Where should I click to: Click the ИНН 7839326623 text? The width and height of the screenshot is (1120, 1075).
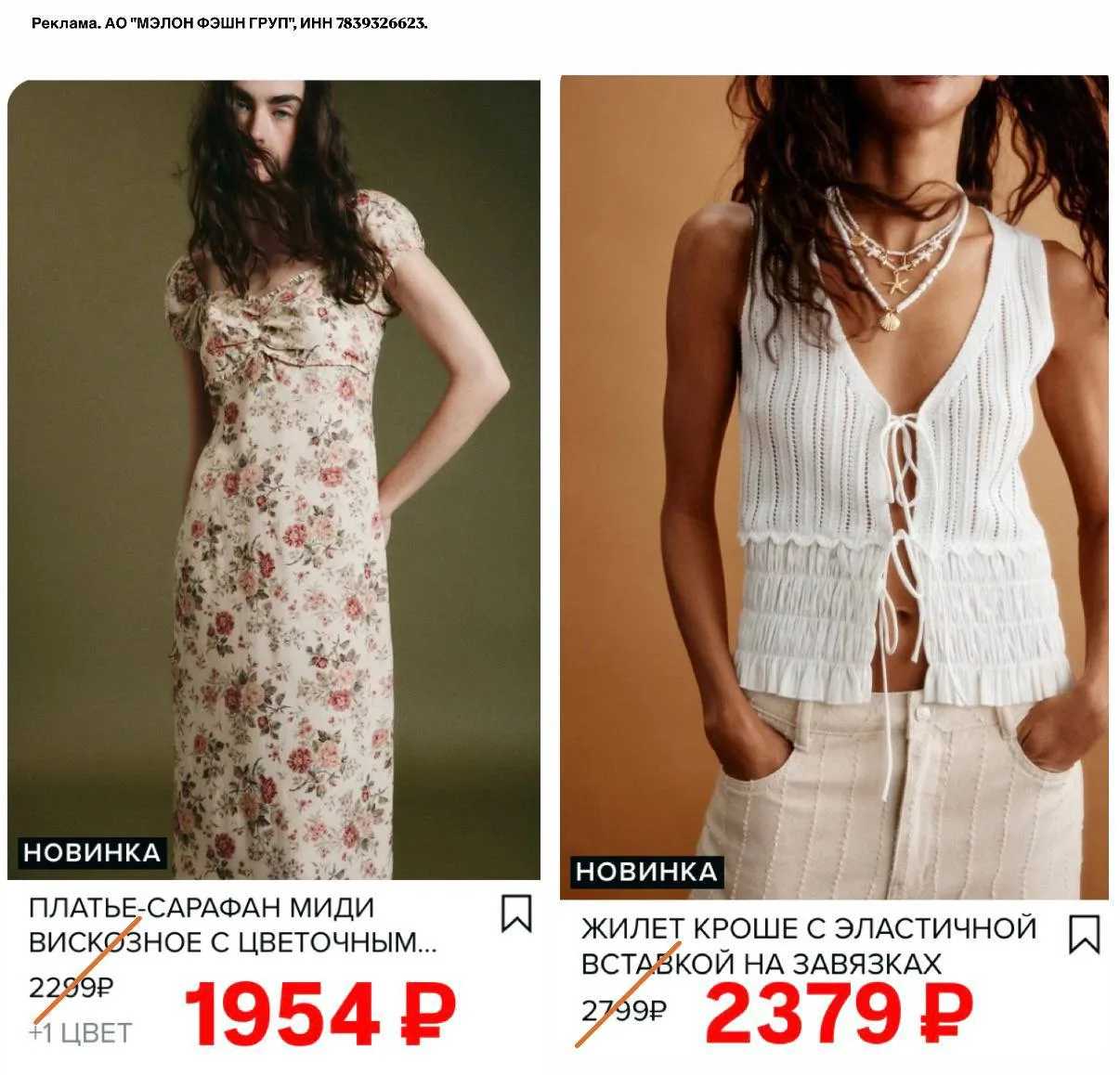pyautogui.click(x=364, y=23)
